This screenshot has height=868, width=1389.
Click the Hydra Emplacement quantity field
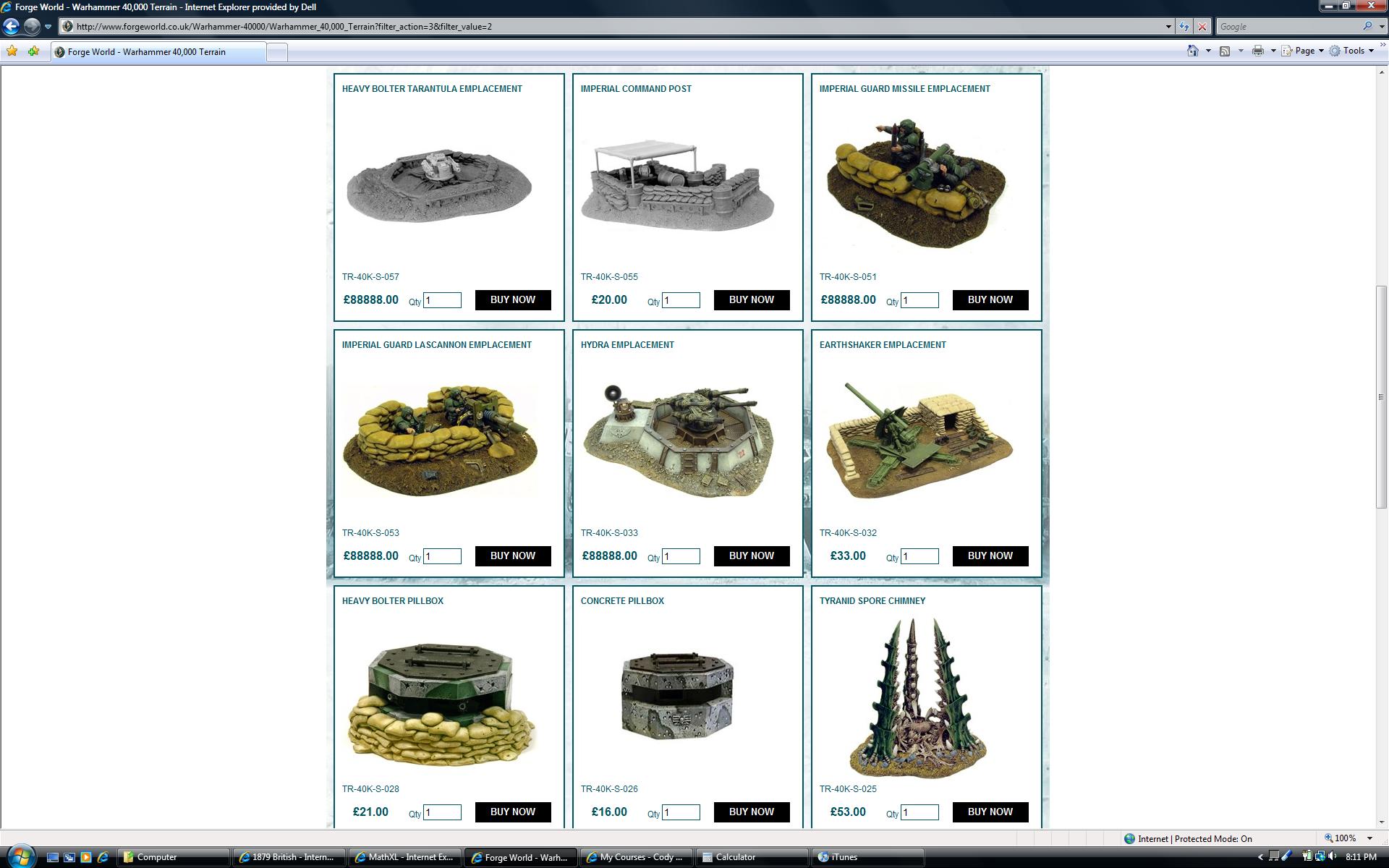tap(681, 556)
